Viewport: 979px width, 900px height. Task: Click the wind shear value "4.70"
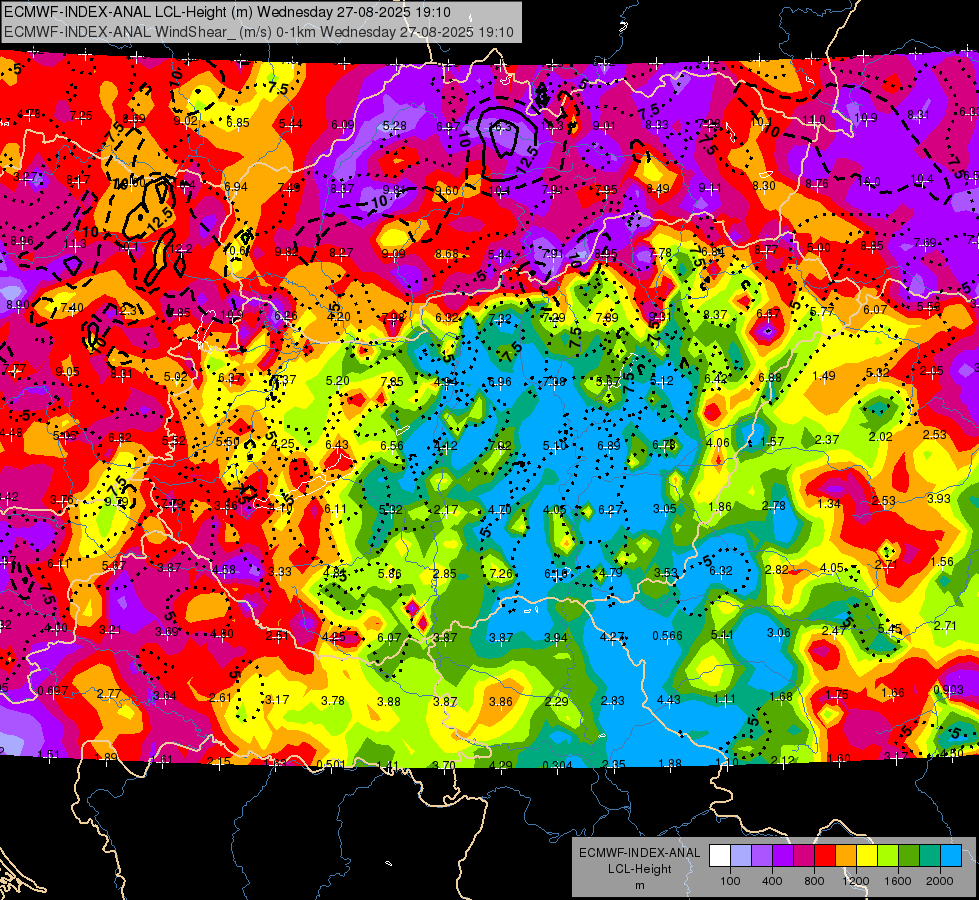pos(499,510)
